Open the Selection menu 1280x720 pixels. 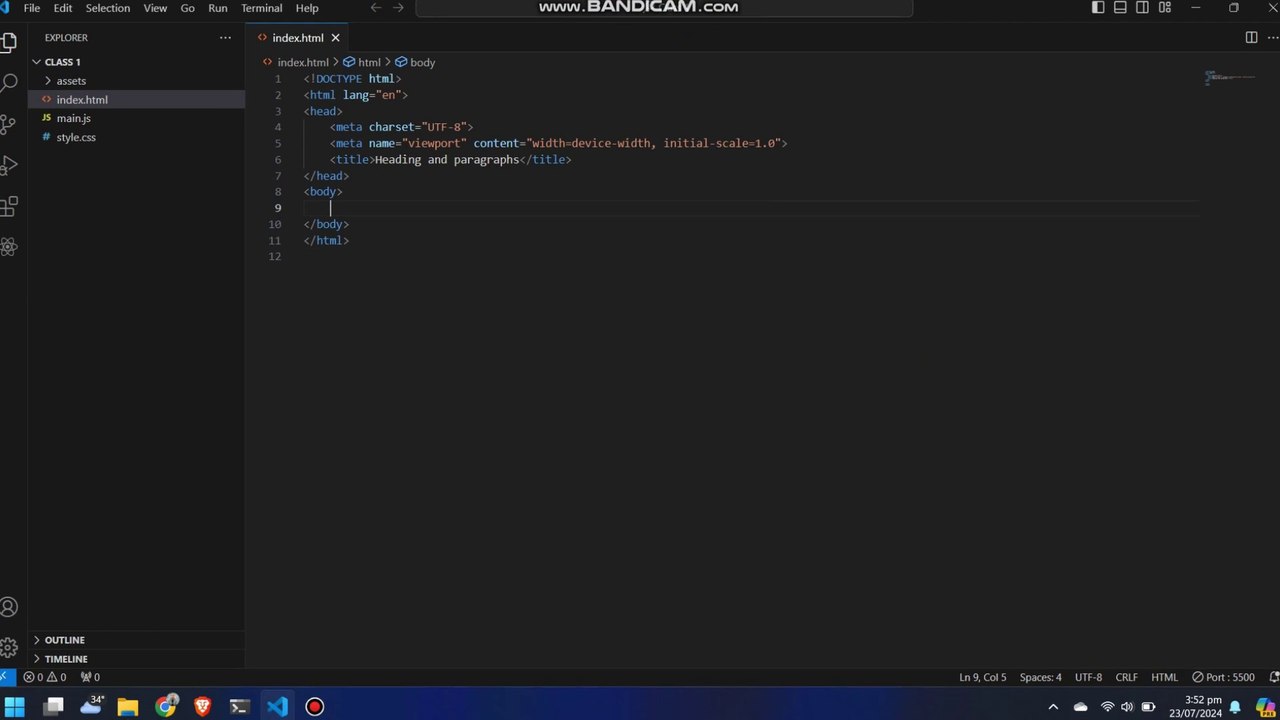pyautogui.click(x=108, y=8)
